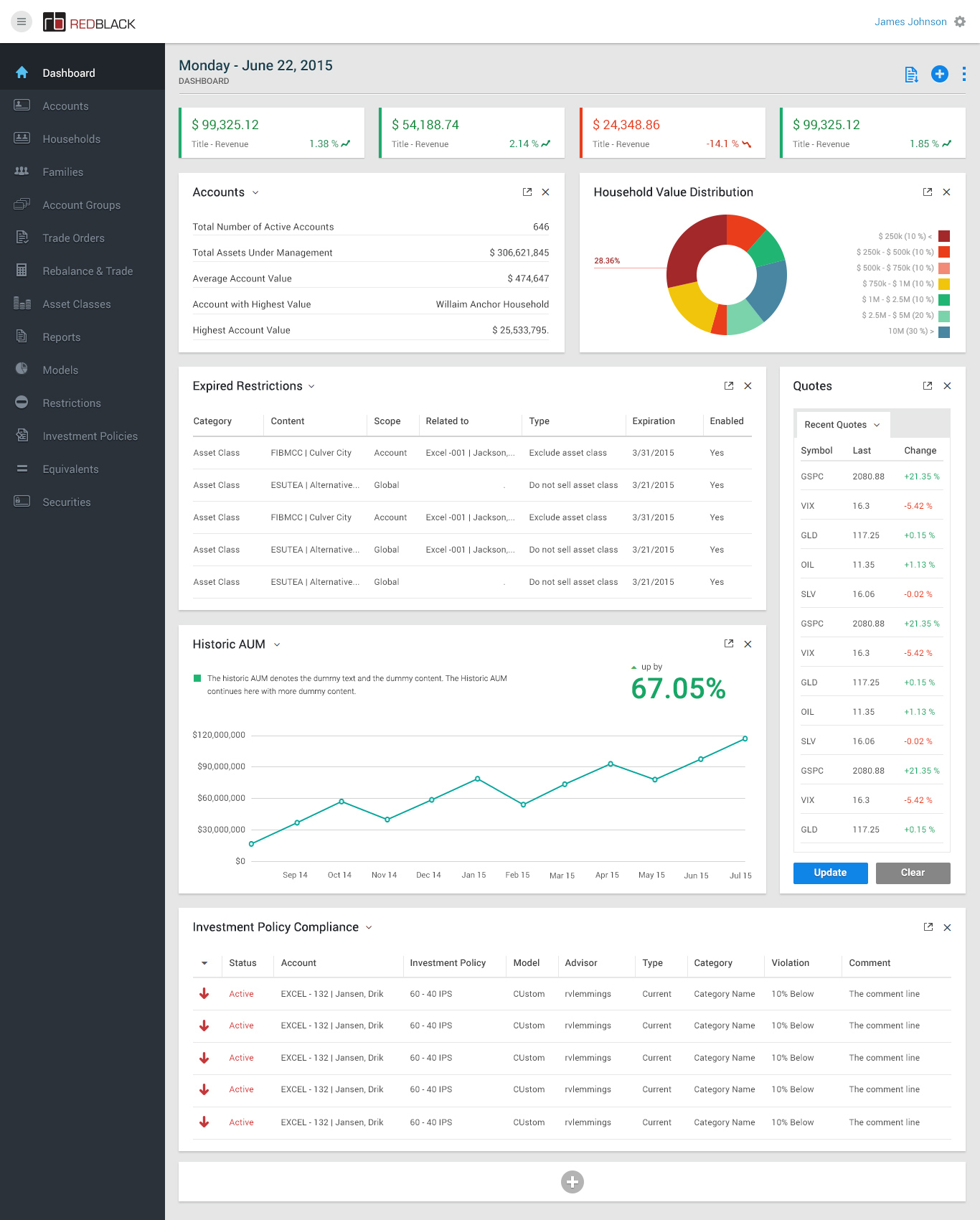Open the Investment Policy Compliance dropdown
Viewport: 980px width, 1220px height.
pyautogui.click(x=369, y=928)
